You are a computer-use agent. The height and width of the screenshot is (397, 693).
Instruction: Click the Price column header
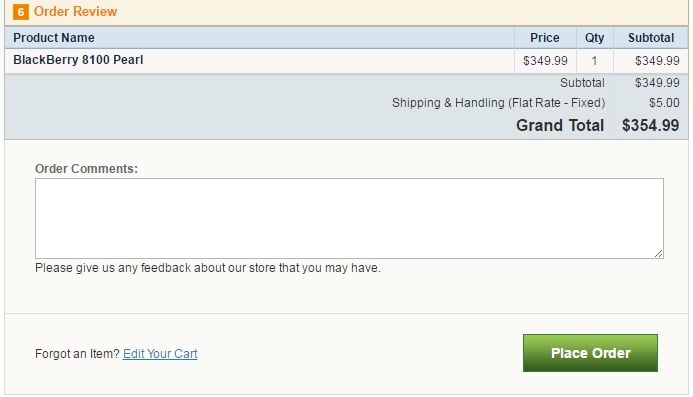(x=544, y=38)
